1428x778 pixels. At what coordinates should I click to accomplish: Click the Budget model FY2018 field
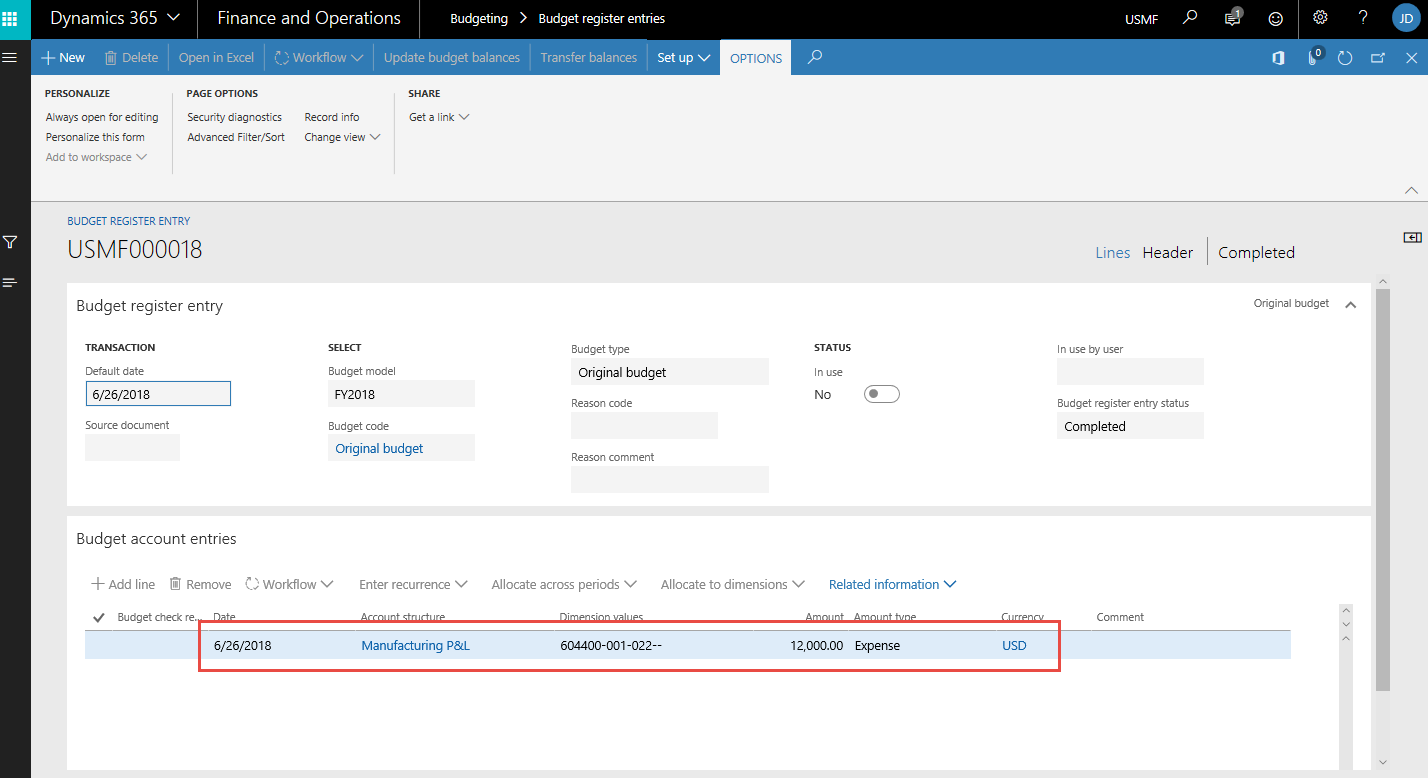tap(401, 394)
